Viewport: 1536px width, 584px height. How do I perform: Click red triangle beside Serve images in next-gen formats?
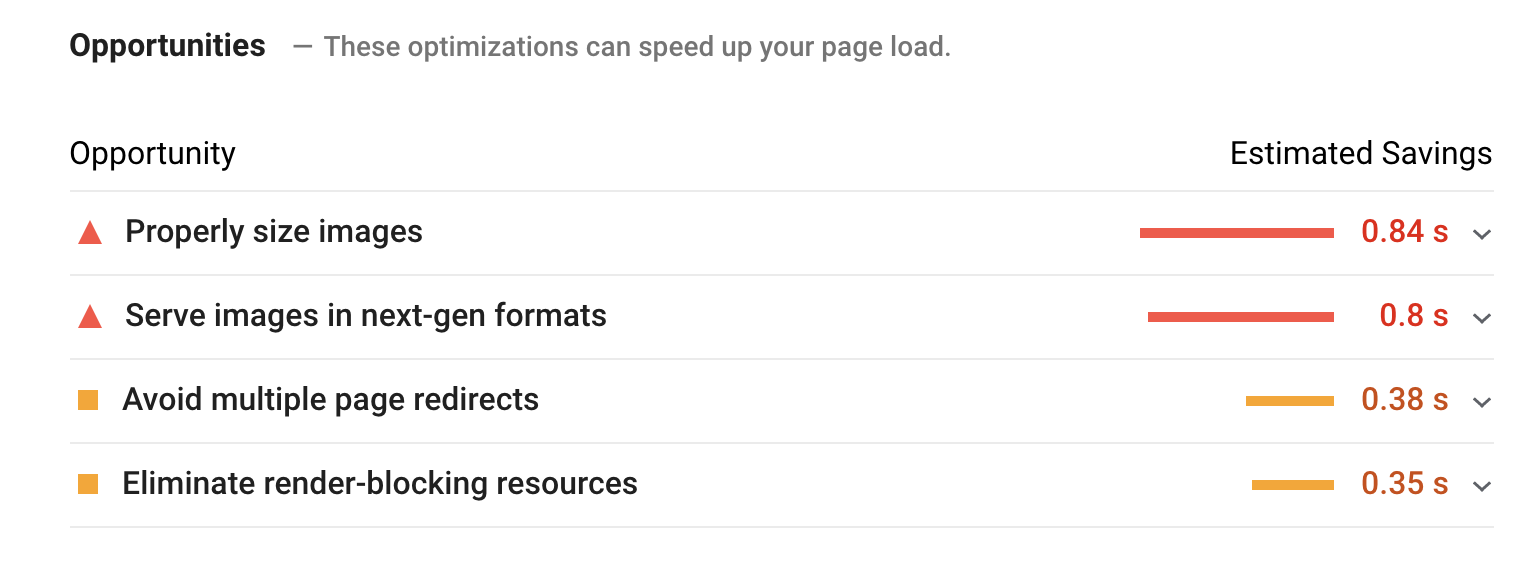(x=90, y=317)
